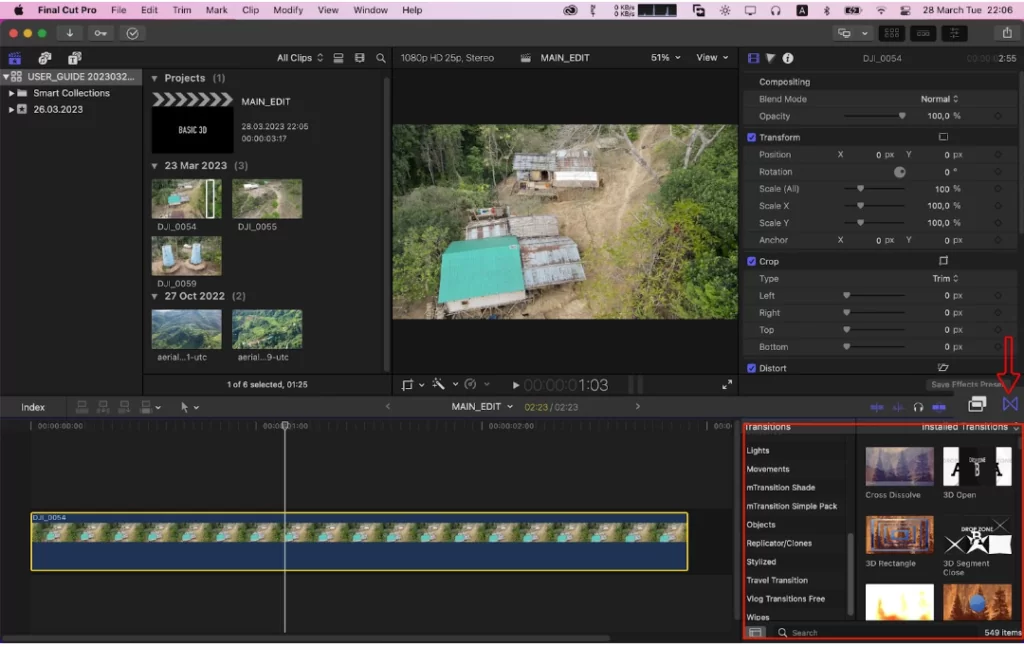Toggle timeline snapping icon

coord(939,407)
